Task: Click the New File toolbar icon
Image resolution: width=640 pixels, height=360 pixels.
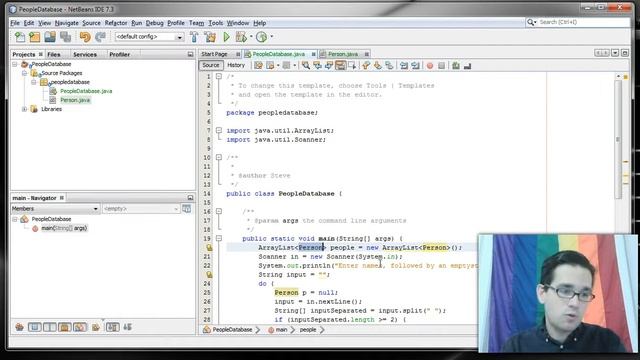Action: pos(20,37)
